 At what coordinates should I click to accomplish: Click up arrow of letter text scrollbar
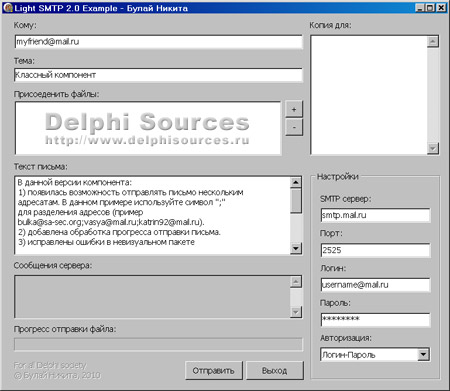tap(296, 182)
